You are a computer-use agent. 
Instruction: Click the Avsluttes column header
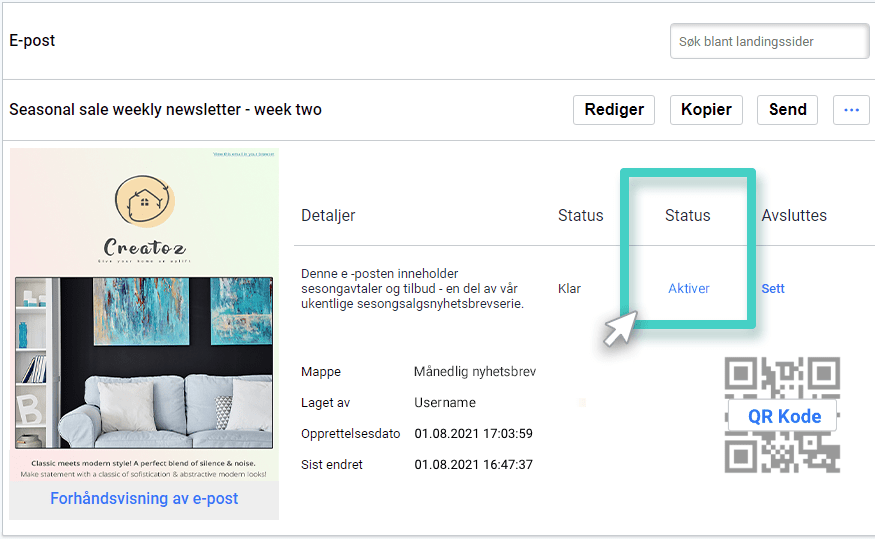click(794, 215)
